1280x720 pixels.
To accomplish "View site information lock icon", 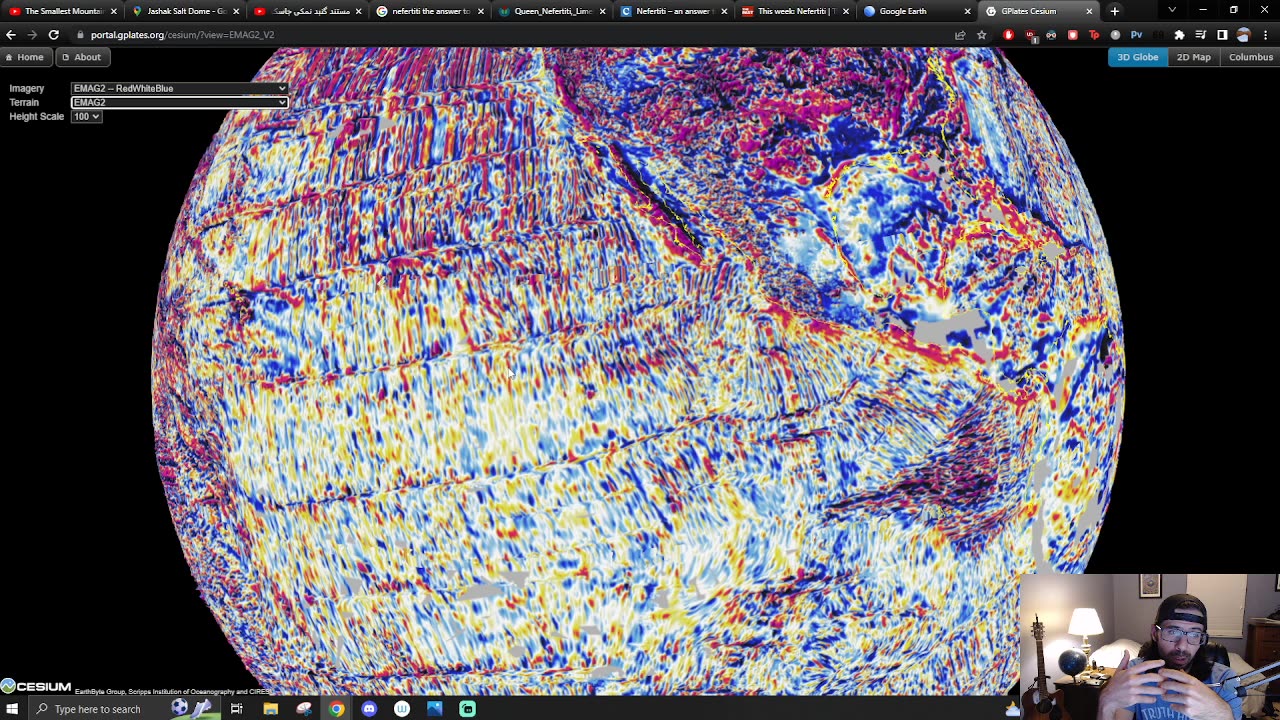I will [80, 35].
